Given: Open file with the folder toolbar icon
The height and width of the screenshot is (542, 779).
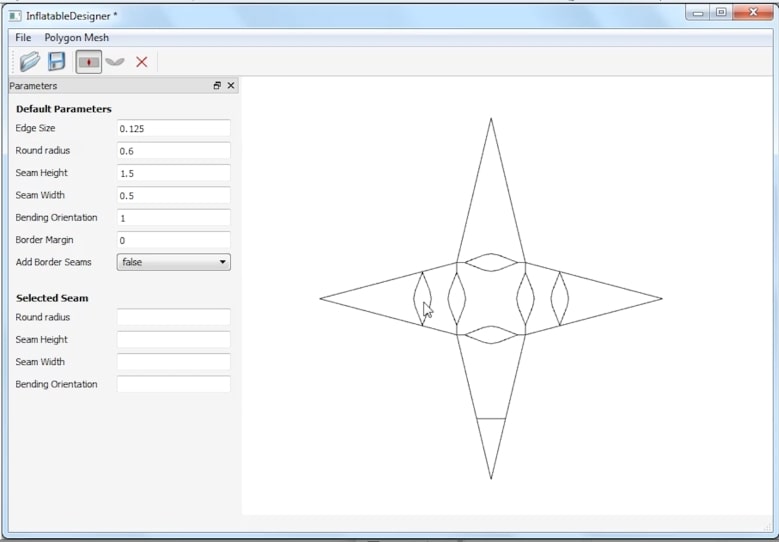Looking at the screenshot, I should pyautogui.click(x=30, y=62).
